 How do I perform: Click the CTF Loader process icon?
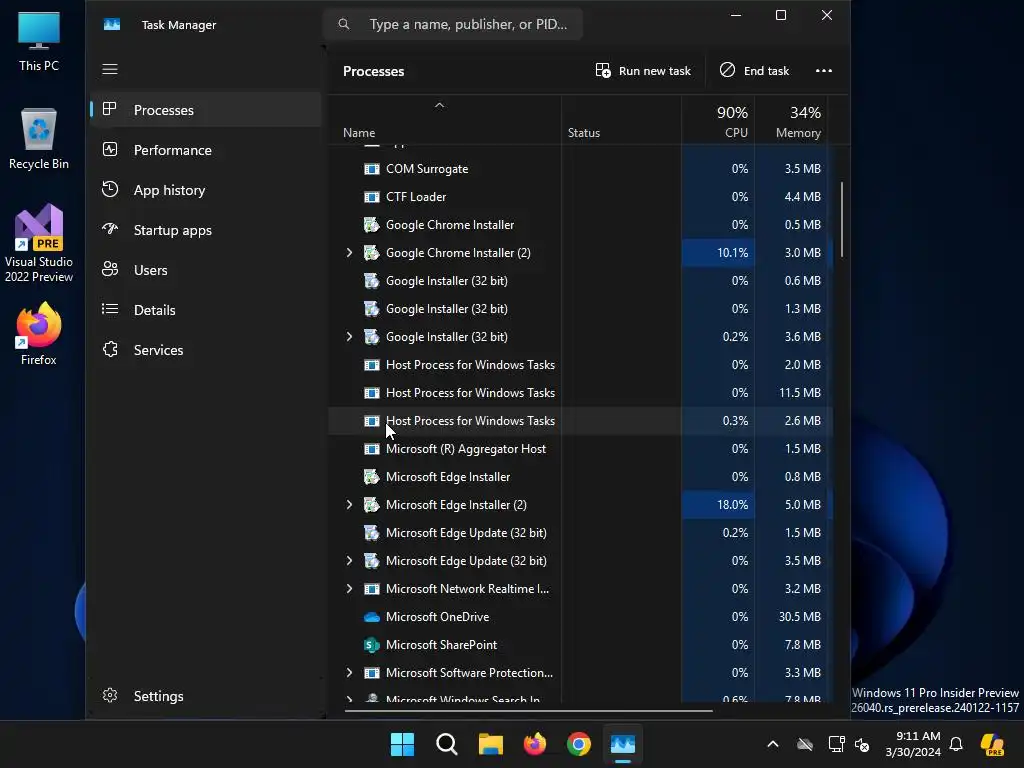click(x=372, y=197)
